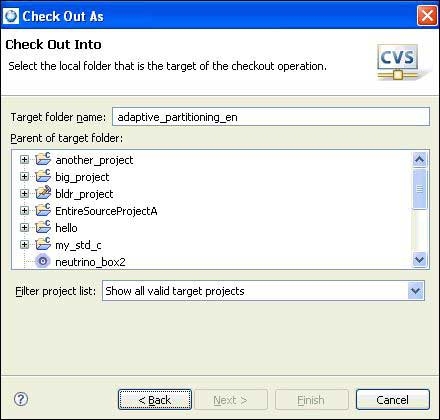
Task: Click the my_std_c project folder icon
Action: point(43,244)
